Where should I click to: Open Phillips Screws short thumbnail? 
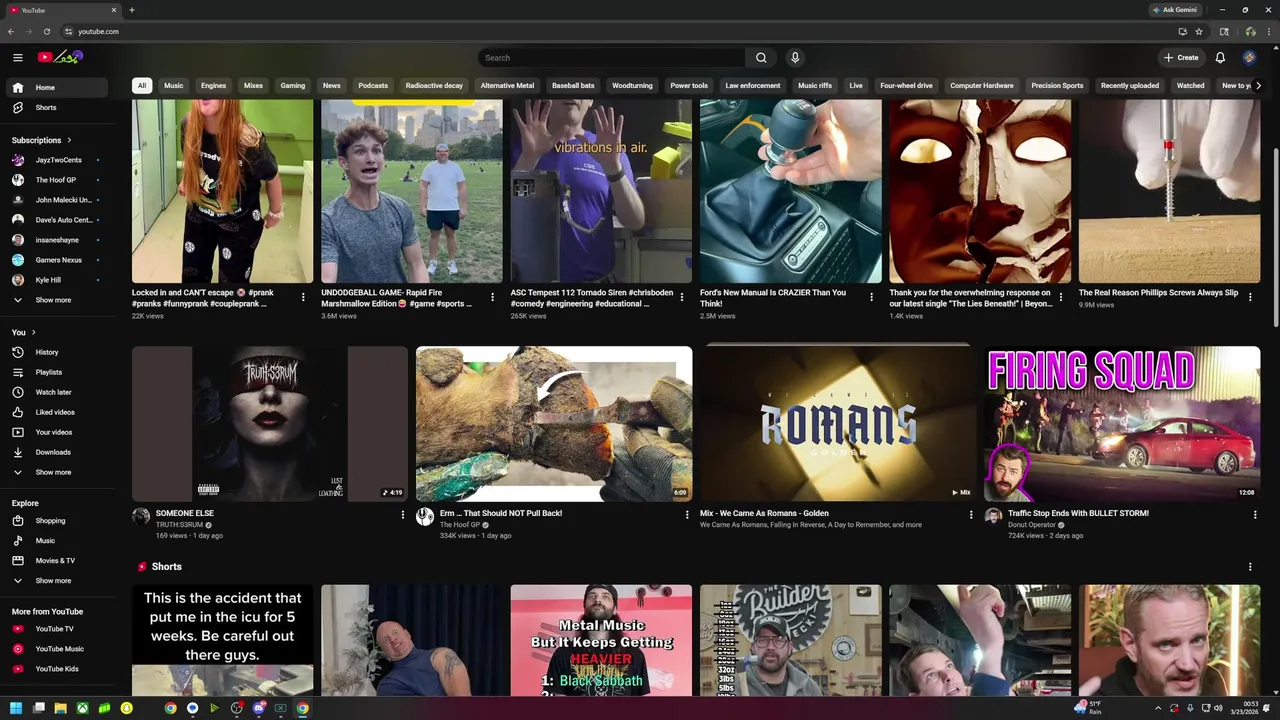pos(1169,191)
